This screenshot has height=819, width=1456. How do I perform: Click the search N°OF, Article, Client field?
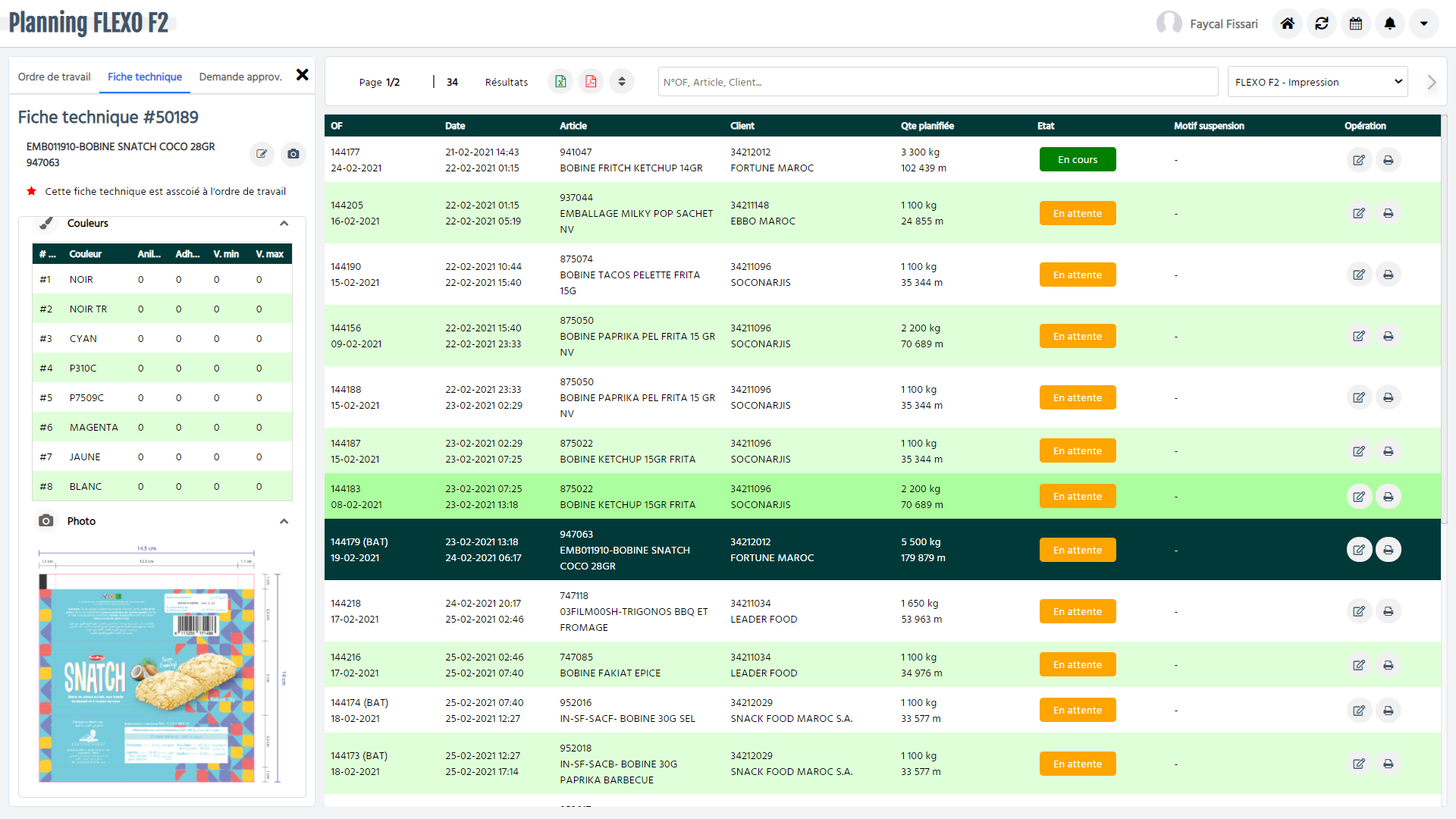(937, 82)
